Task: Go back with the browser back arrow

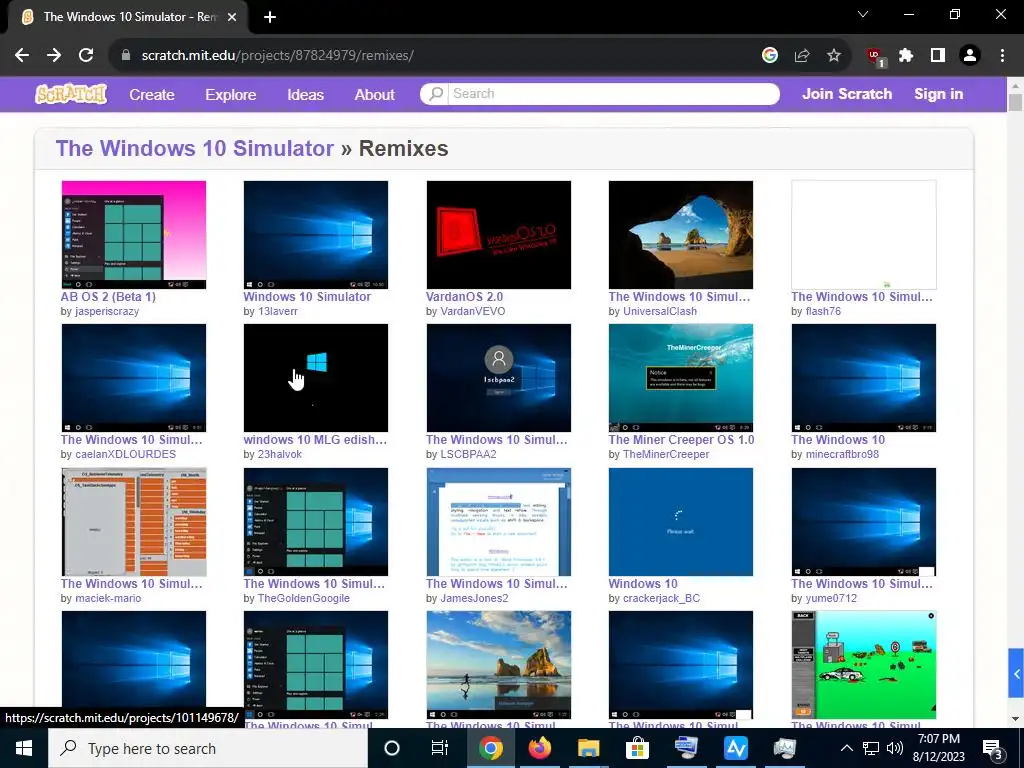Action: [x=22, y=56]
